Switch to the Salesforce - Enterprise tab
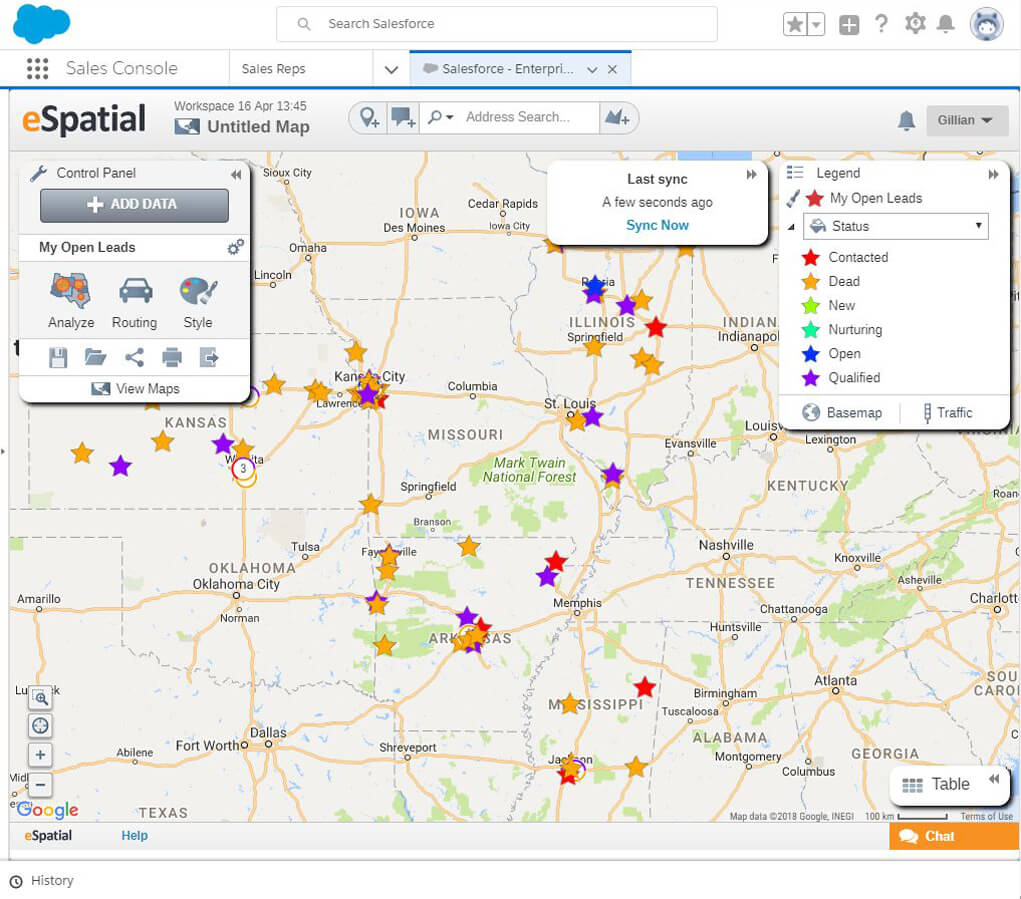This screenshot has width=1021, height=899. coord(508,68)
